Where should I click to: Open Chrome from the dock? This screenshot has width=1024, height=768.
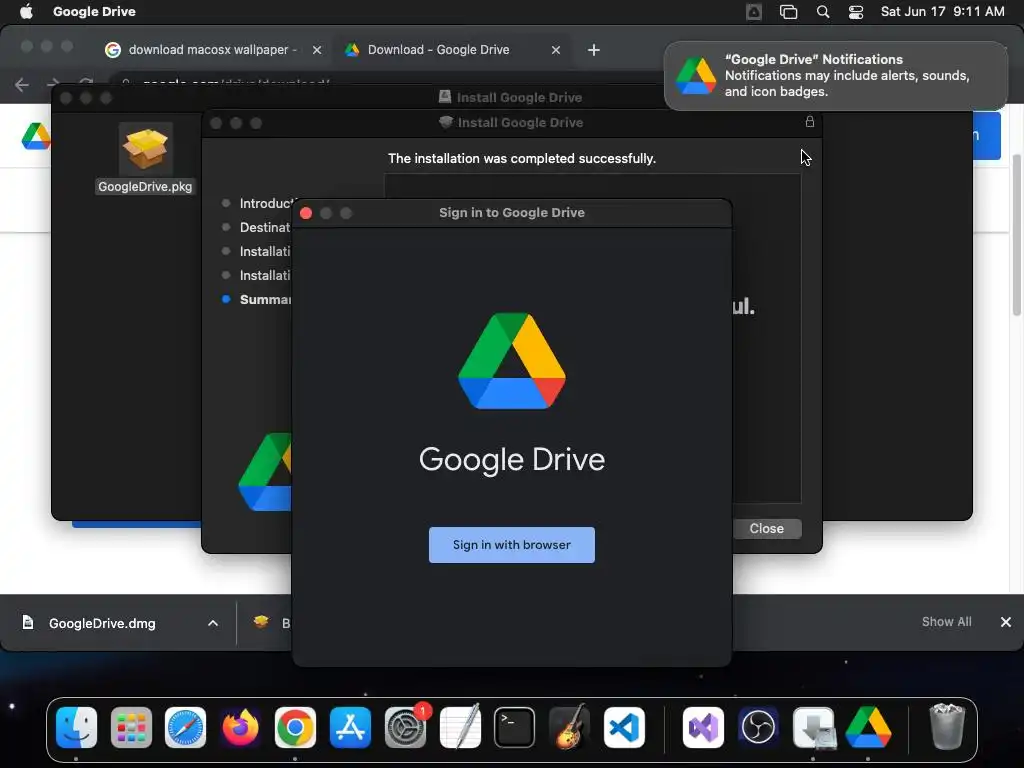tap(295, 727)
